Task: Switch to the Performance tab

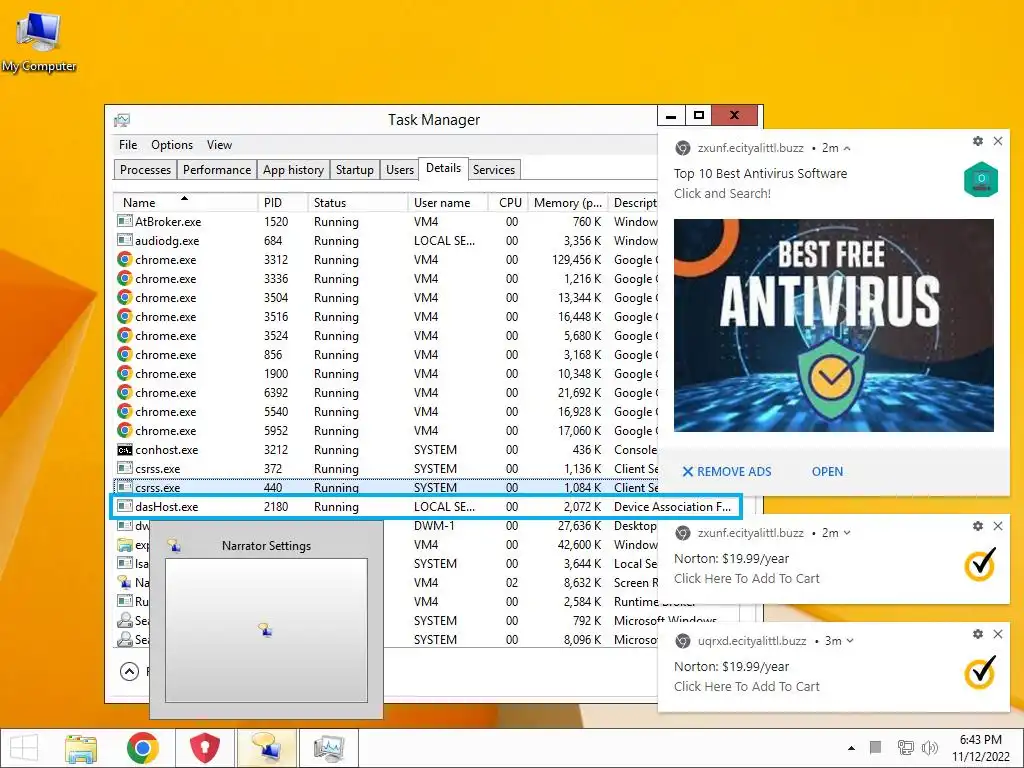Action: pyautogui.click(x=217, y=170)
